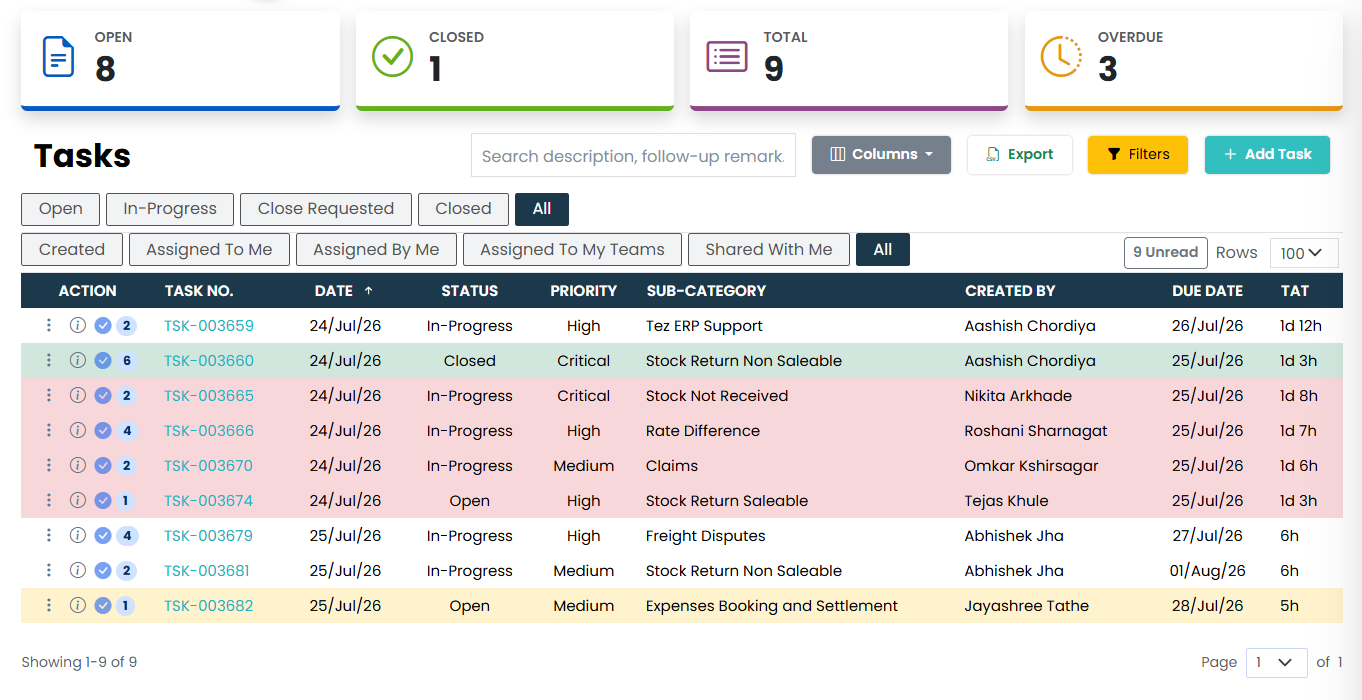This screenshot has width=1362, height=700.
Task: Click the blue checkmark icon for TSK-003659
Action: (x=103, y=326)
